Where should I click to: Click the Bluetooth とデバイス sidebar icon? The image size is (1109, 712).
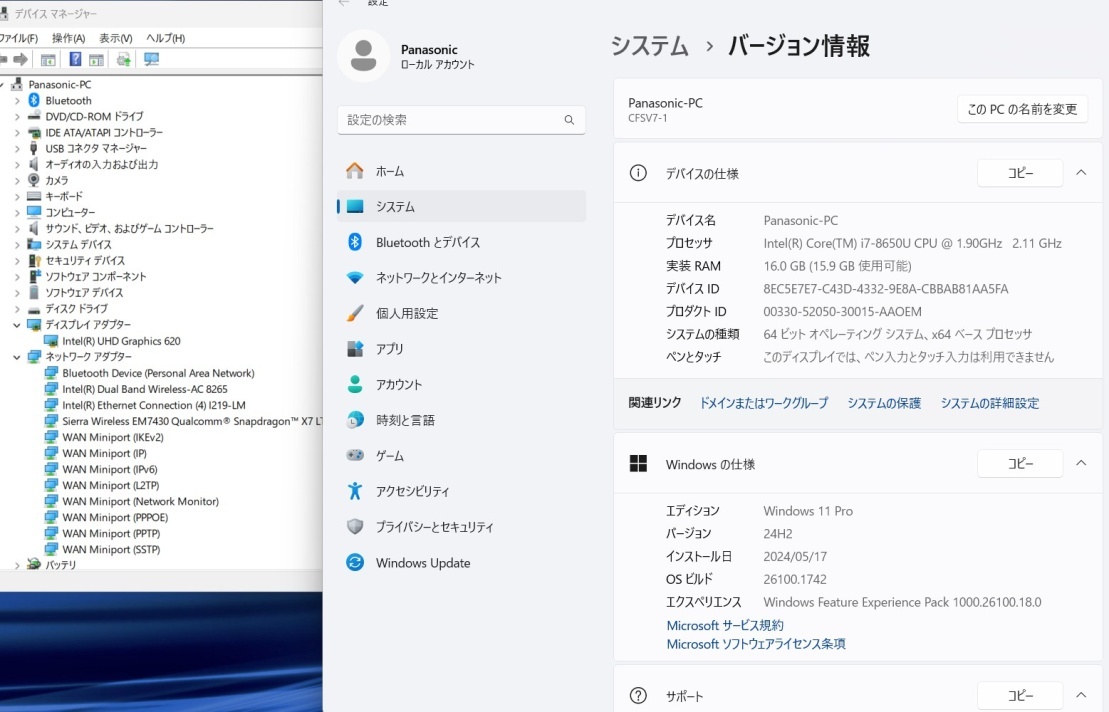point(355,242)
